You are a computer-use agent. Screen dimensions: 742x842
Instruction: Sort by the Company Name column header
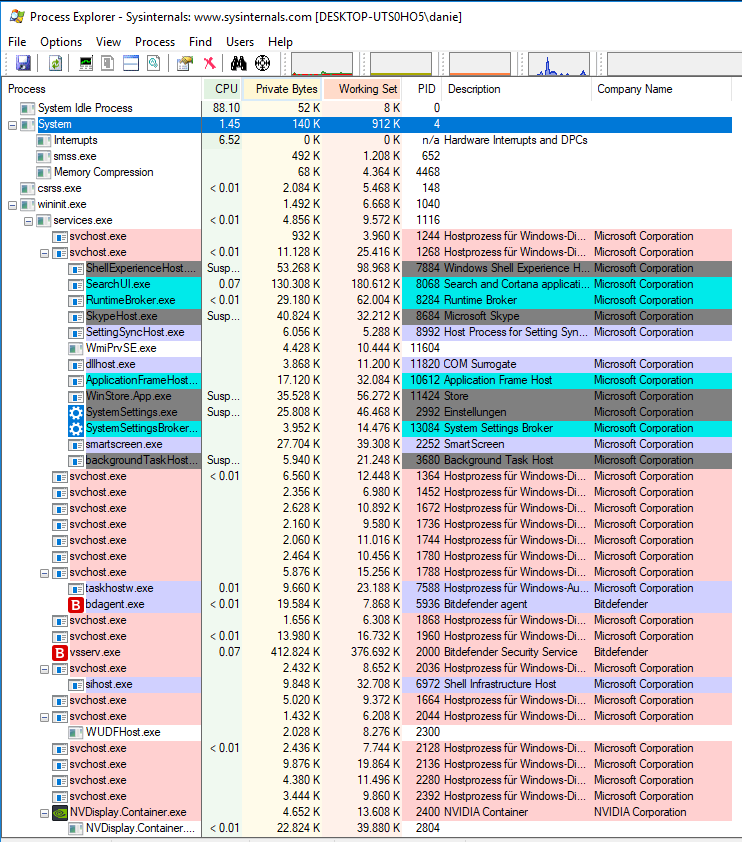click(x=662, y=89)
